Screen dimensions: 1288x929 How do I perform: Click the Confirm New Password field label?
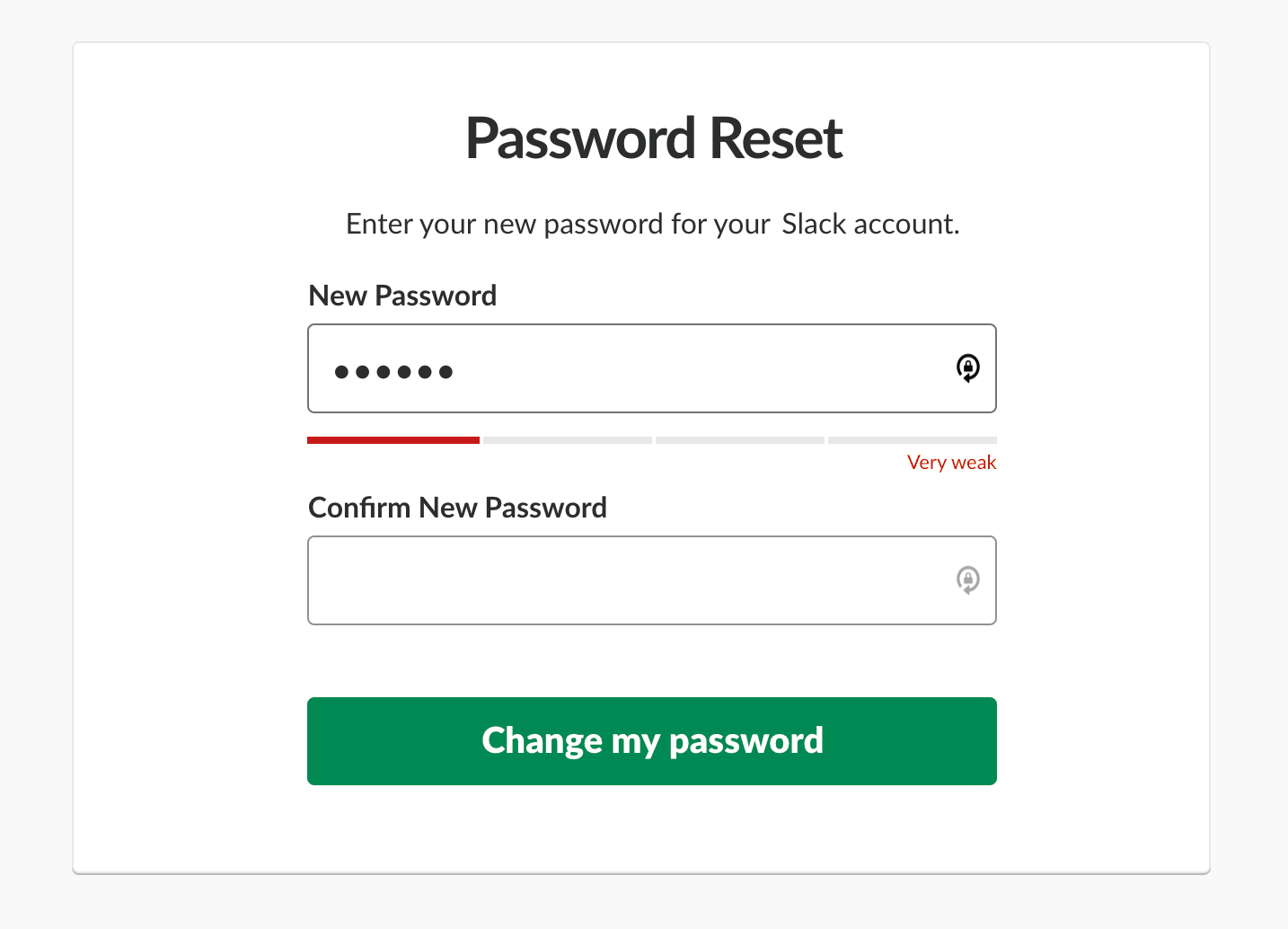click(457, 508)
